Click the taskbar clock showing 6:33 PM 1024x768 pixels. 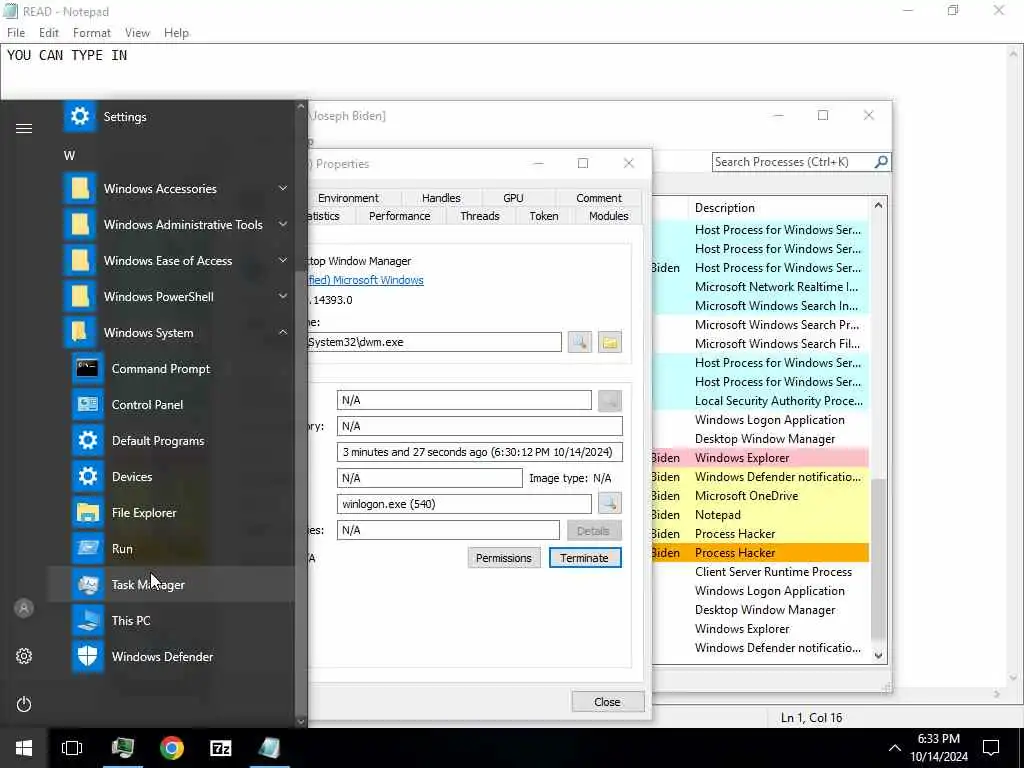pos(938,748)
